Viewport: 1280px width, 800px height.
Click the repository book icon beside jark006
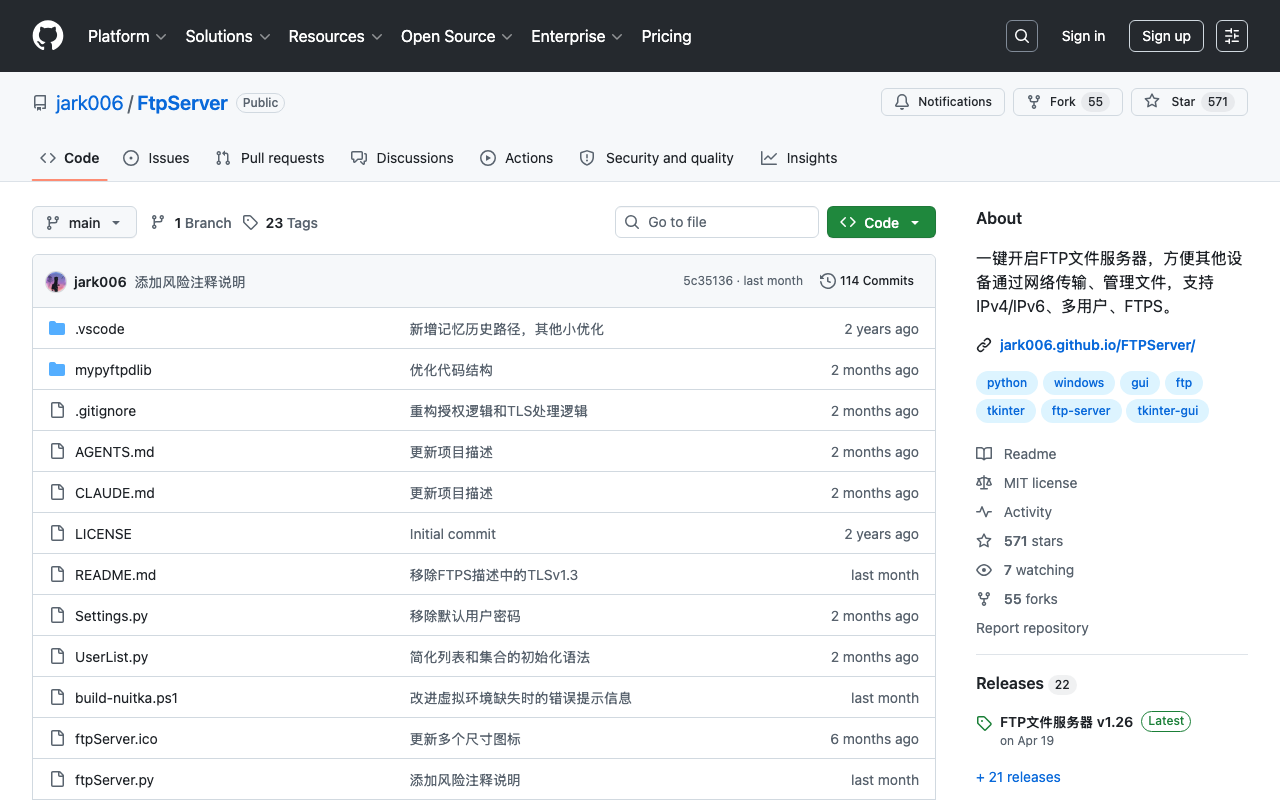click(40, 103)
